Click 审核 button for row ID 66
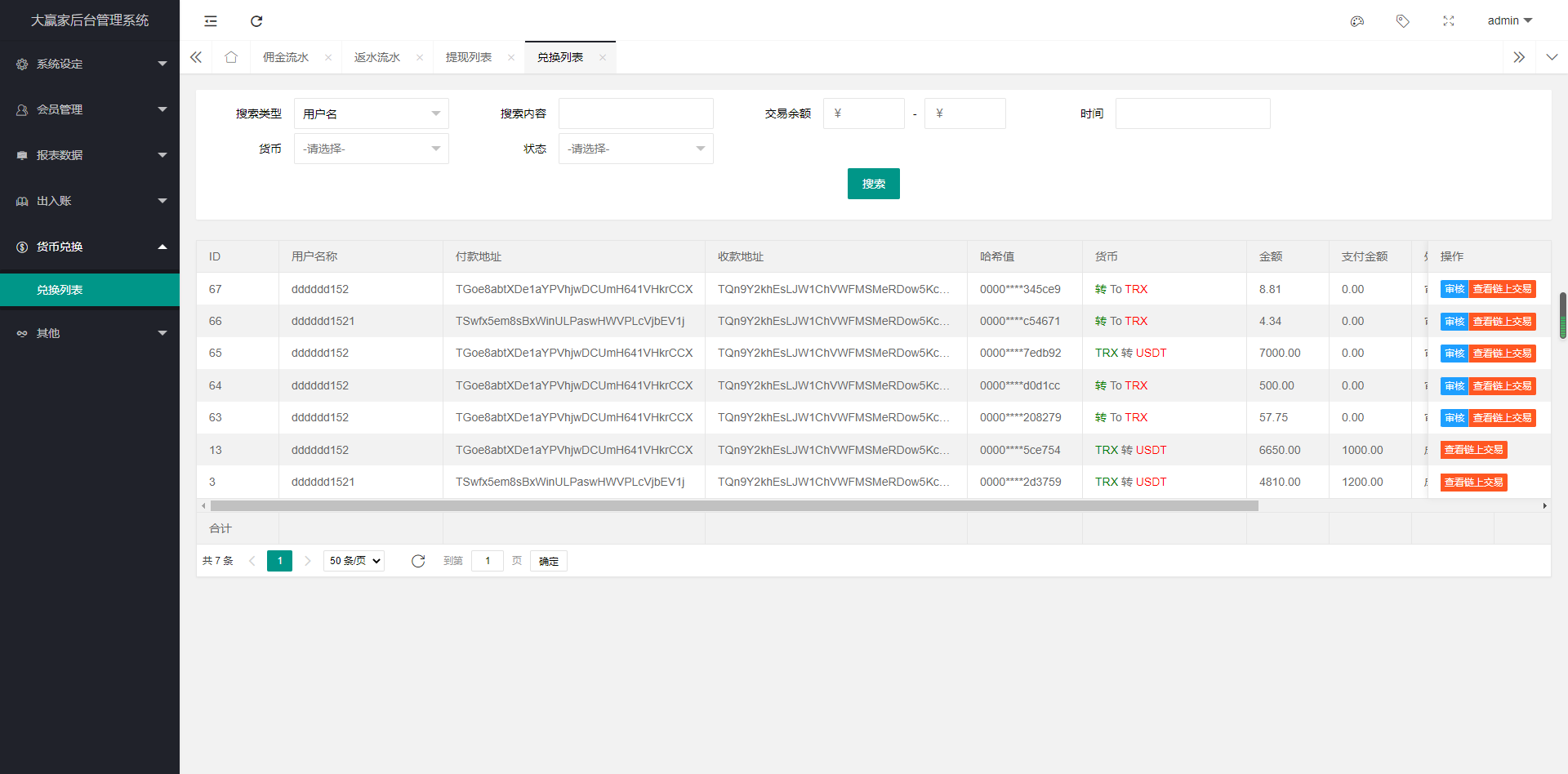The image size is (1568, 774). pos(1454,322)
